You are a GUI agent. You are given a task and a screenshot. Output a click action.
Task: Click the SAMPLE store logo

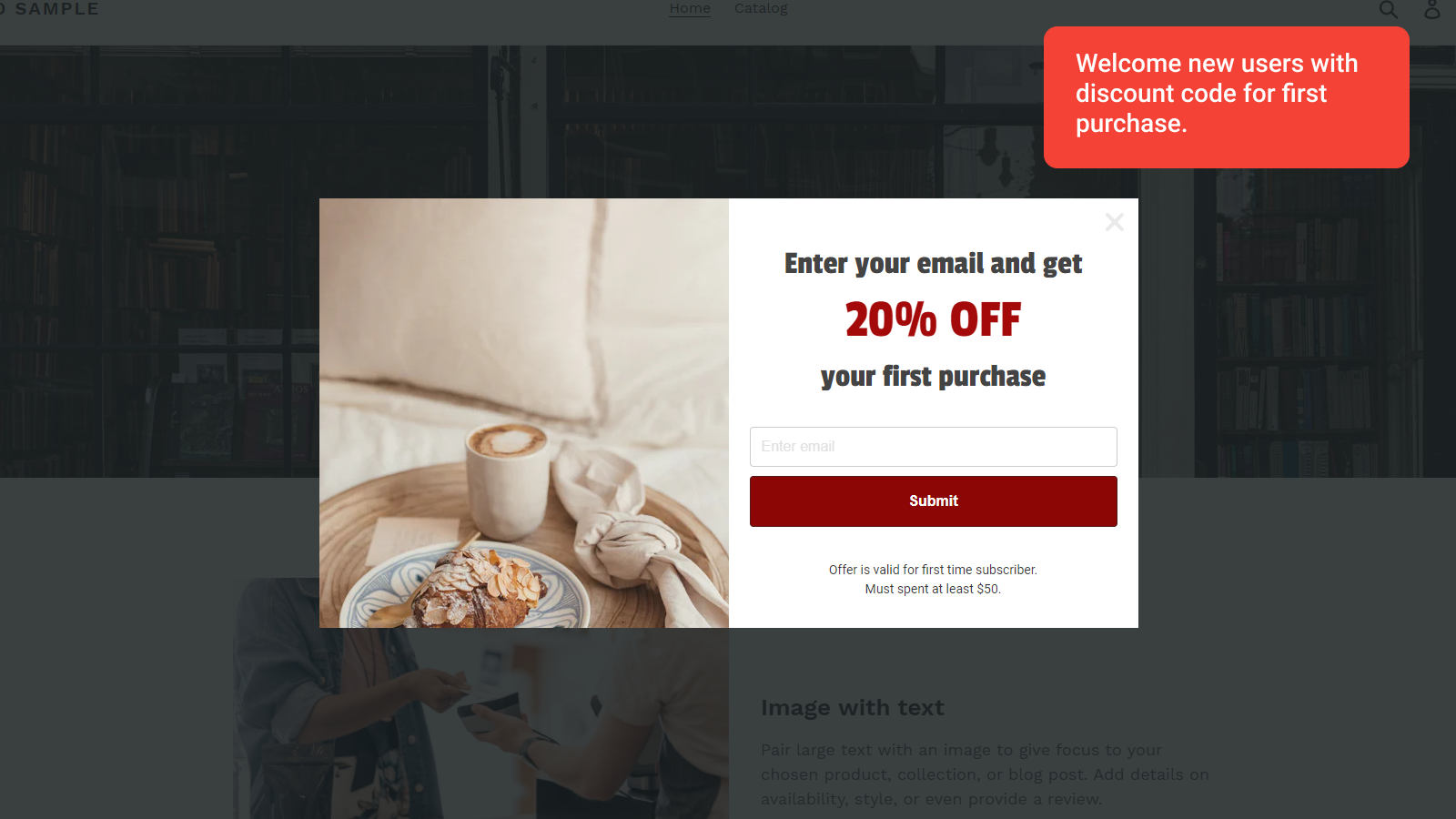(50, 9)
